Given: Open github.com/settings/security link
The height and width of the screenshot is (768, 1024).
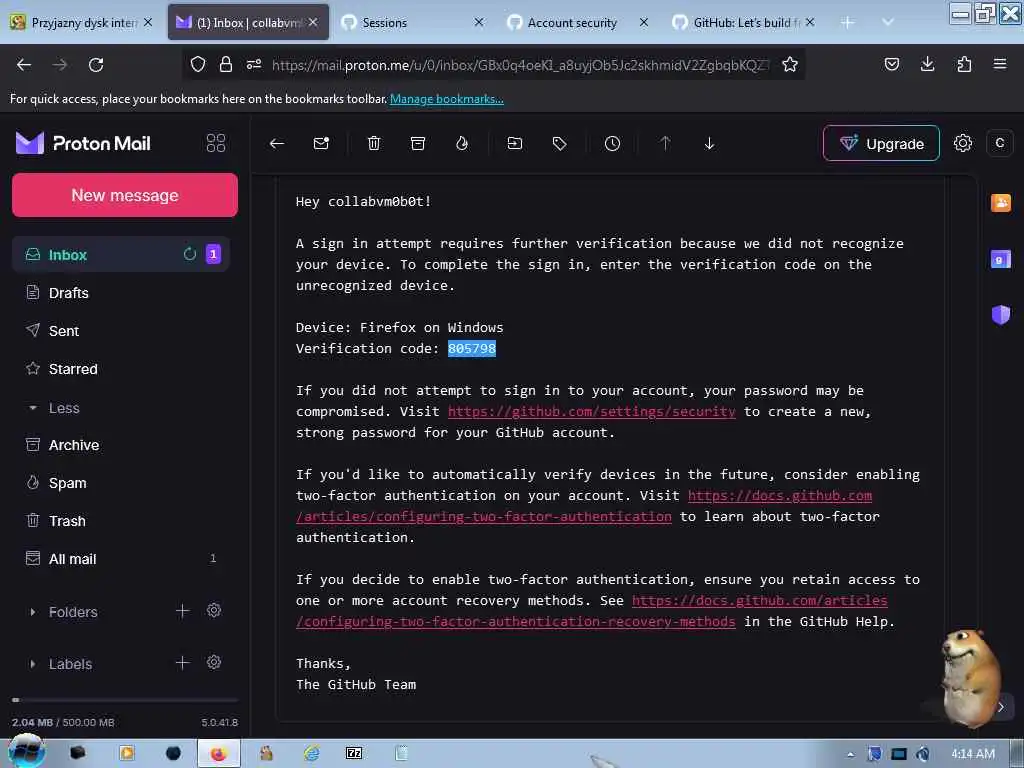Looking at the screenshot, I should pos(592,411).
